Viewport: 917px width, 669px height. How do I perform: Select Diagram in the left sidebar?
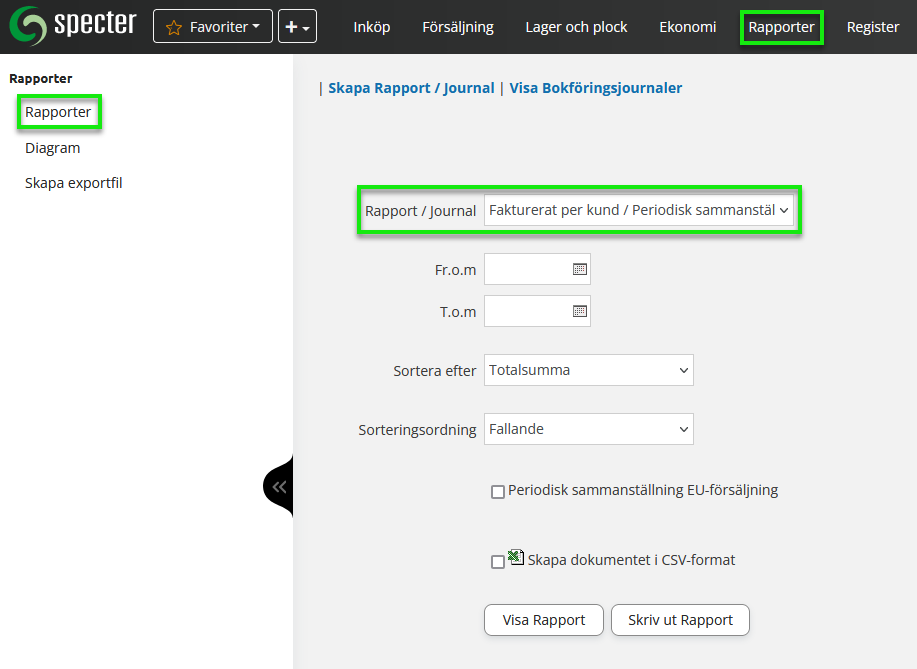pyautogui.click(x=53, y=148)
